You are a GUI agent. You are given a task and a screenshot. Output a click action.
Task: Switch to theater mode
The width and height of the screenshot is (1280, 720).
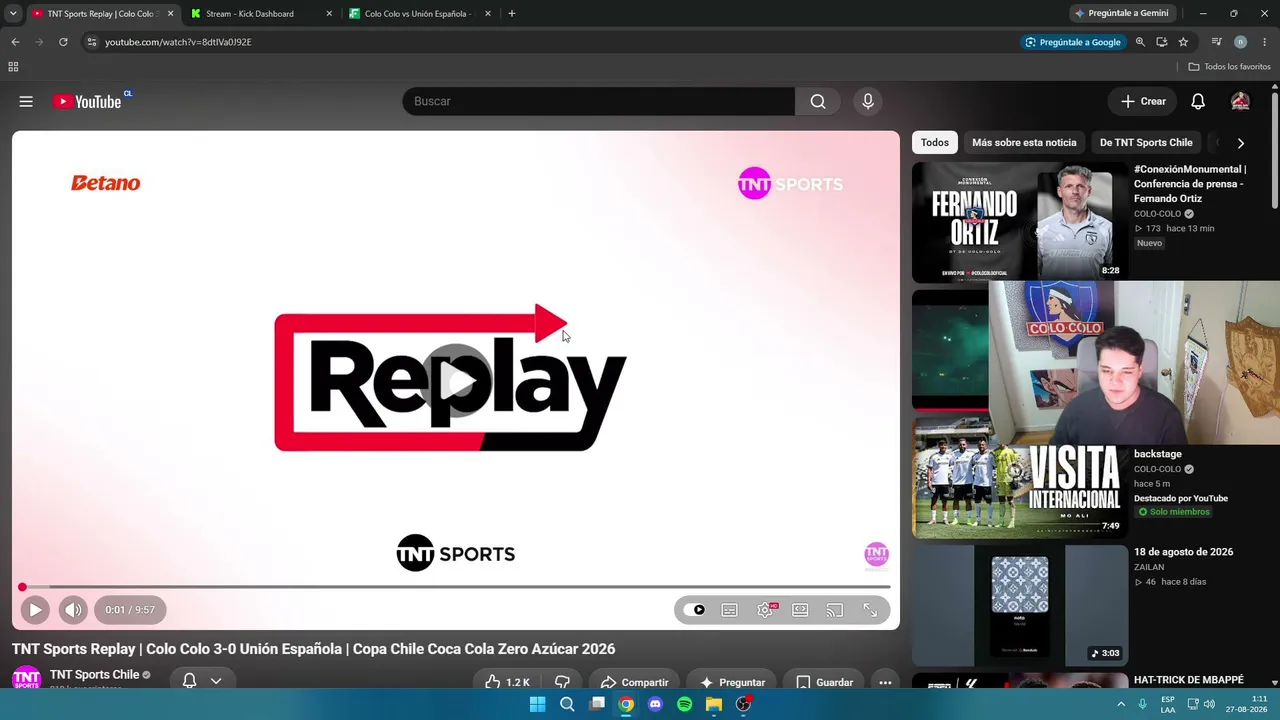pos(800,610)
